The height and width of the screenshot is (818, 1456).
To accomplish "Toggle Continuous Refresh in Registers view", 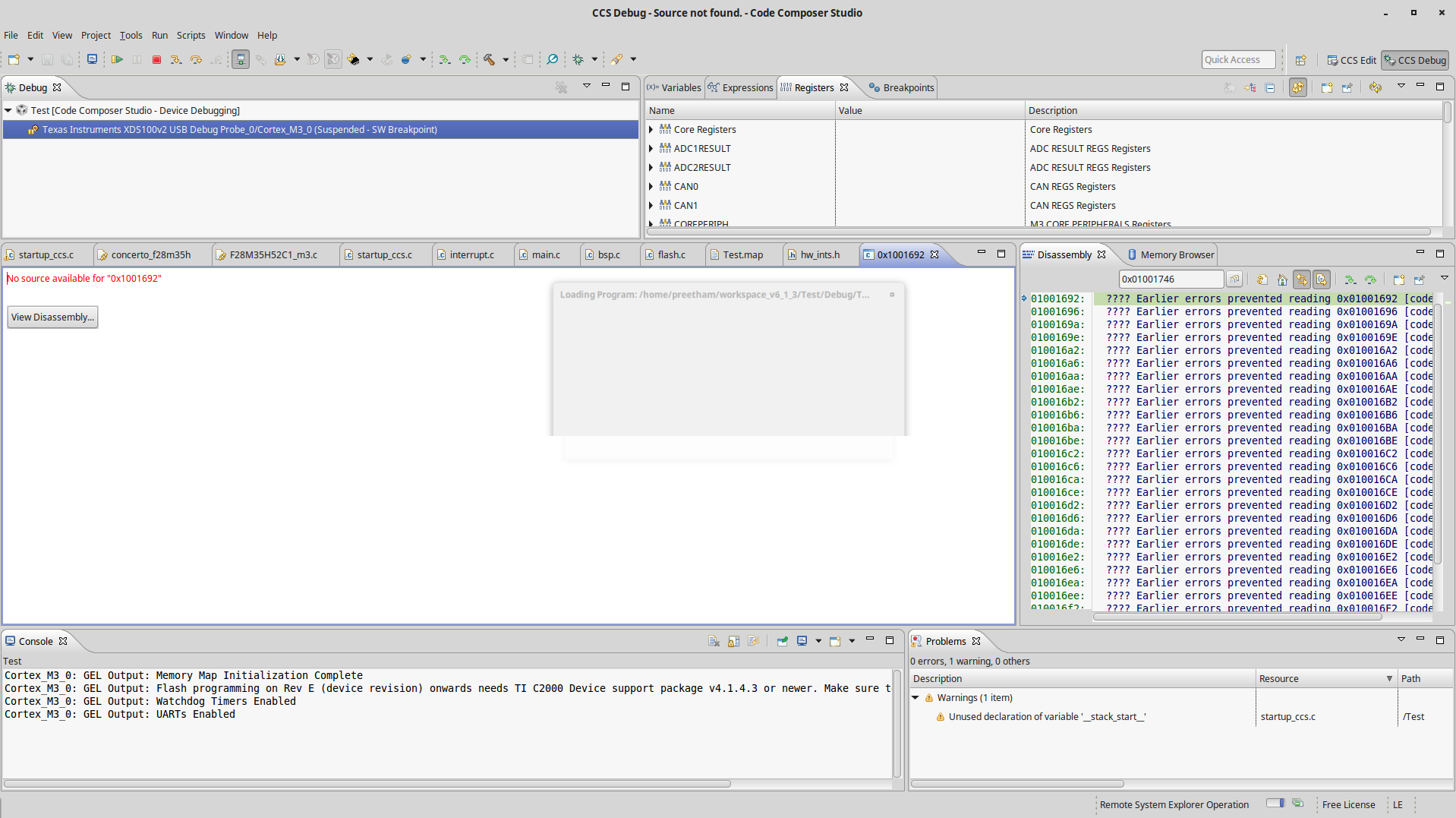I will [1298, 87].
